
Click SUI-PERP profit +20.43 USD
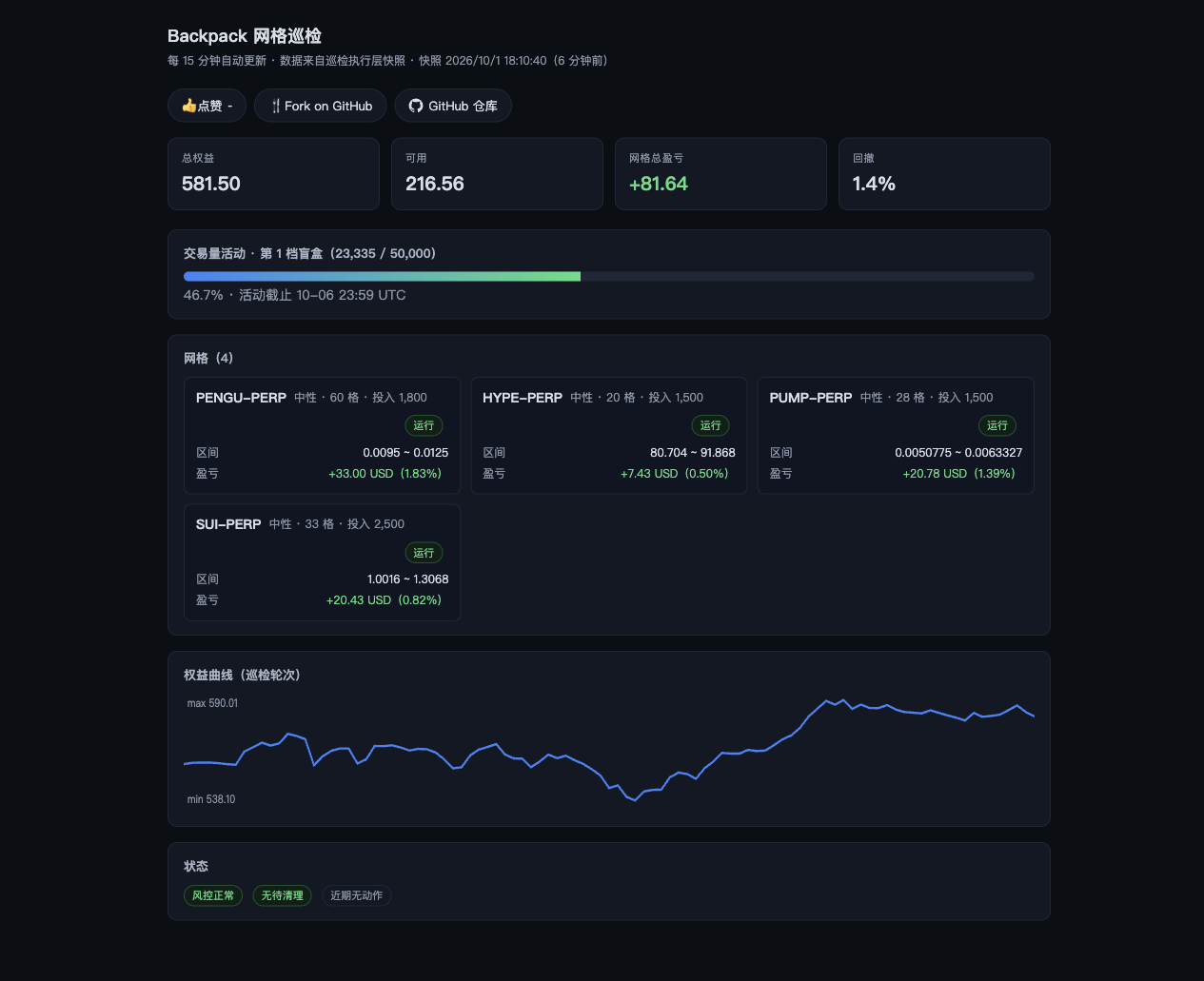[x=384, y=599]
